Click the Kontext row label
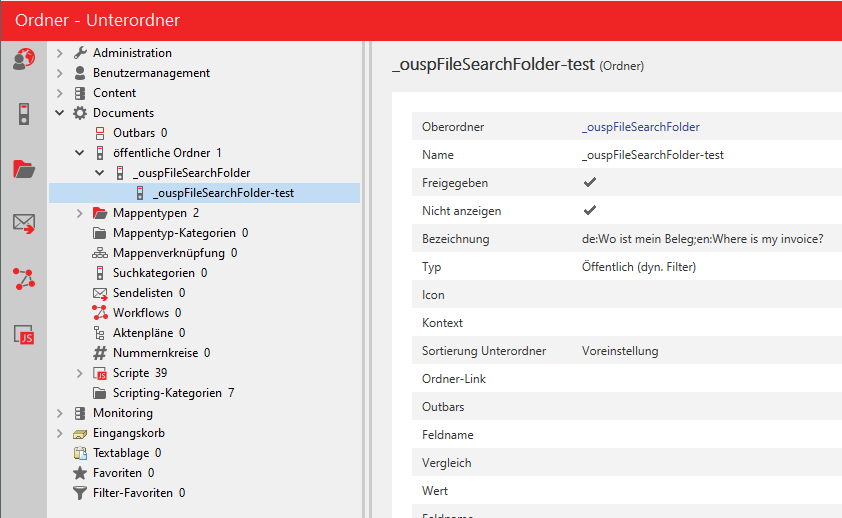This screenshot has height=518, width=842. pos(442,323)
